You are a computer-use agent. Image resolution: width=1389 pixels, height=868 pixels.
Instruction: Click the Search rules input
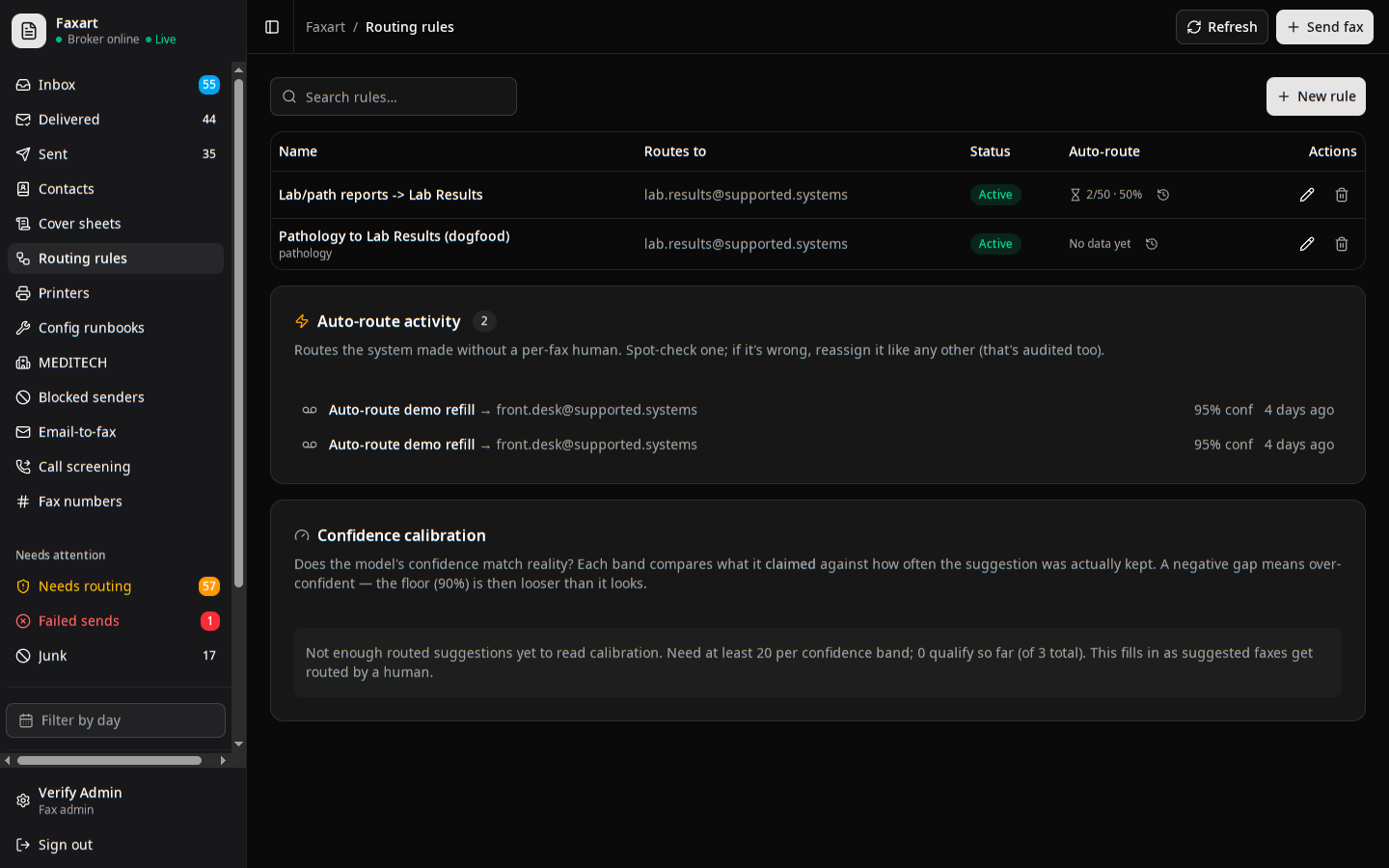[x=394, y=96]
